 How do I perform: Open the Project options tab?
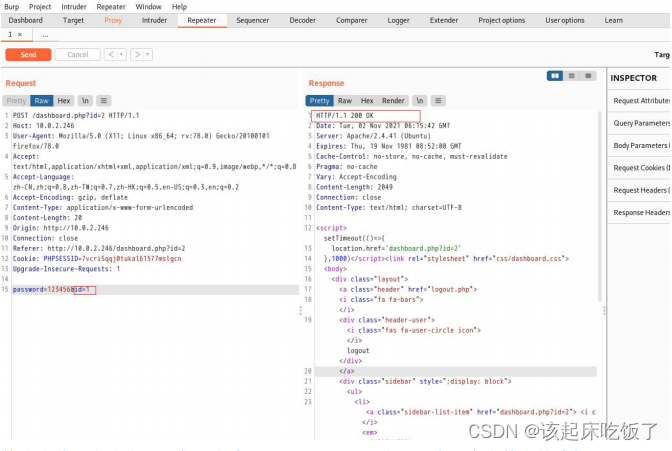[x=501, y=20]
